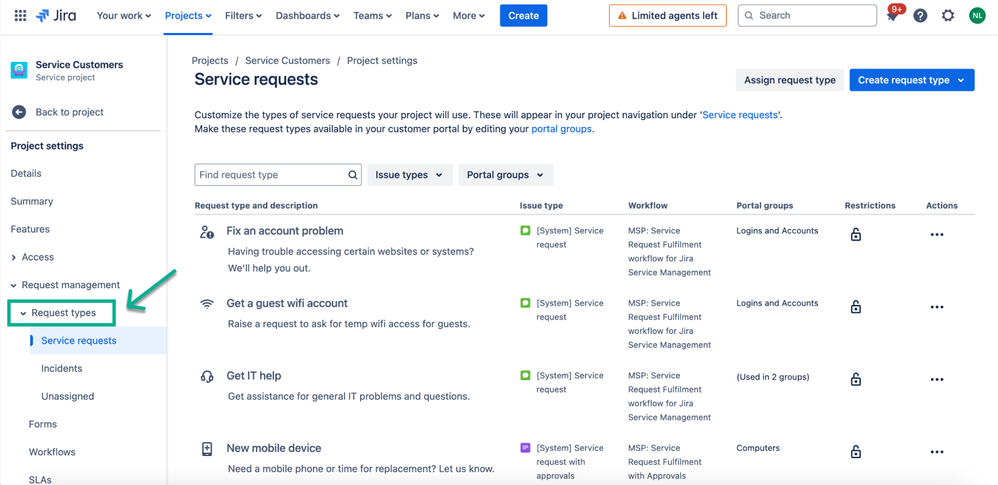Open the app switcher grid icon
998x485 pixels.
point(20,16)
